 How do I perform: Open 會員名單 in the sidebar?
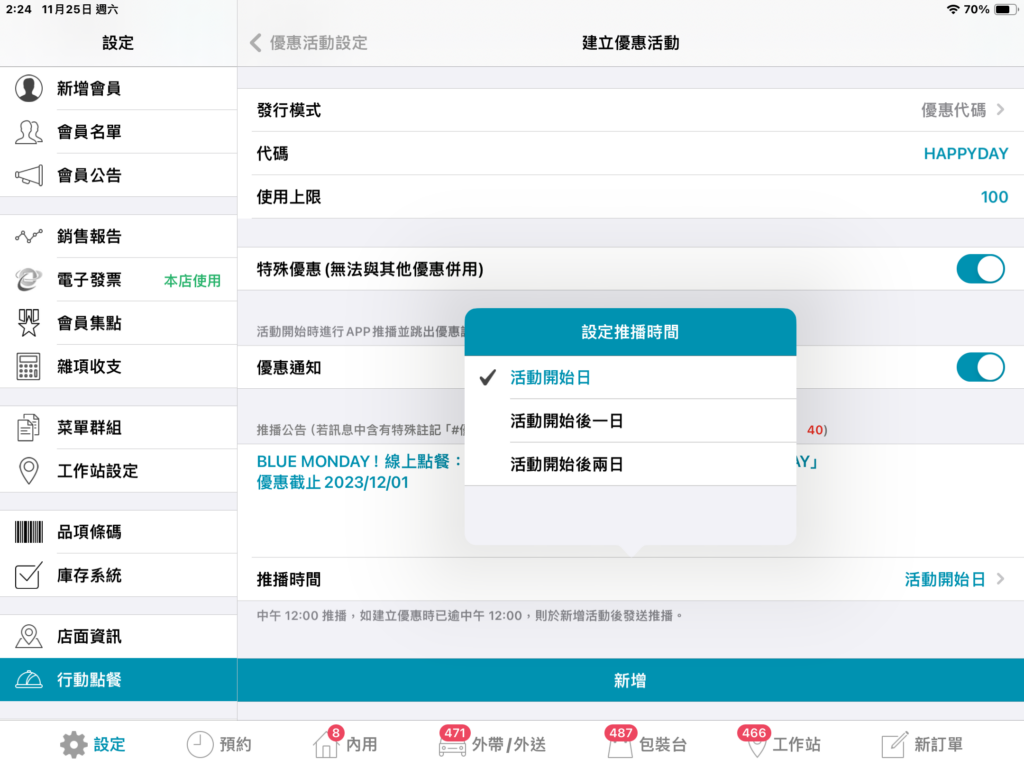coord(118,132)
